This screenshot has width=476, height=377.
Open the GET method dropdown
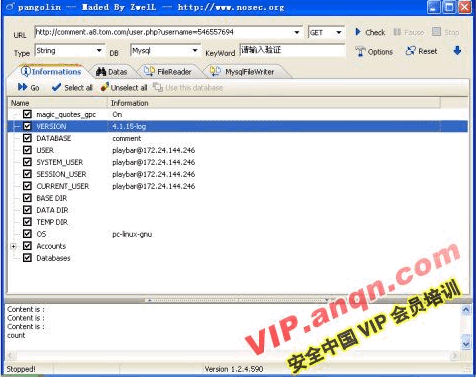339,32
